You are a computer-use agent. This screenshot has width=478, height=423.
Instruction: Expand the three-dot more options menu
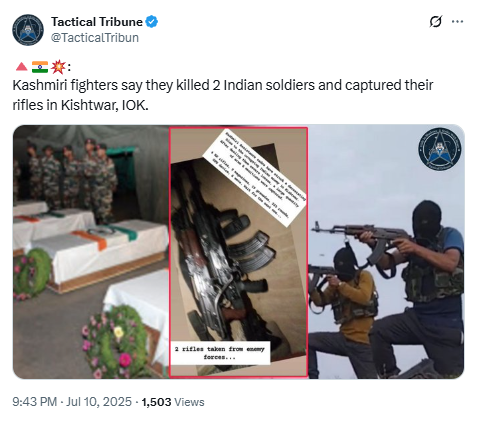coord(457,22)
